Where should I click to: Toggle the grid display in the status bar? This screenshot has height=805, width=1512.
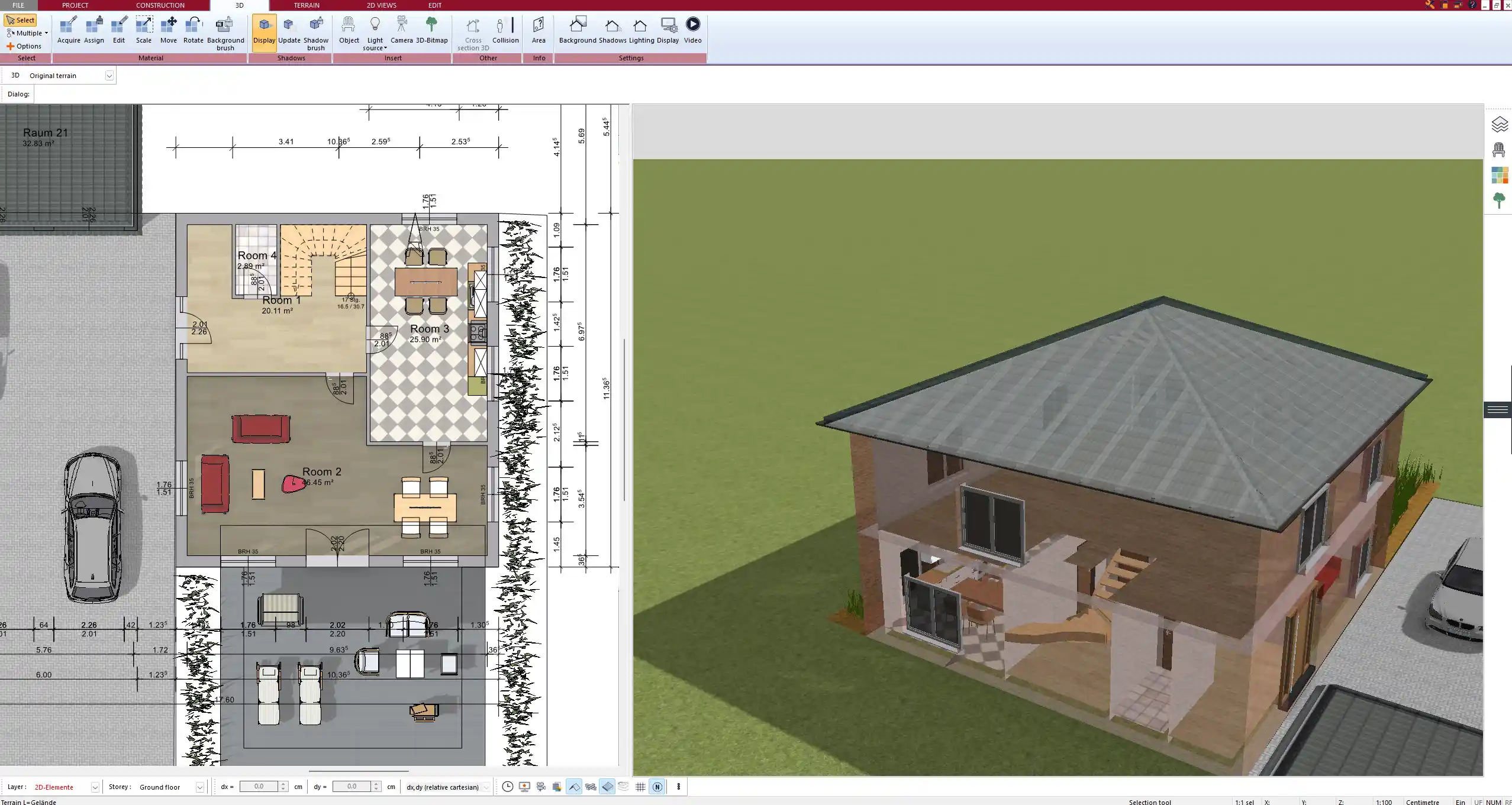point(640,787)
